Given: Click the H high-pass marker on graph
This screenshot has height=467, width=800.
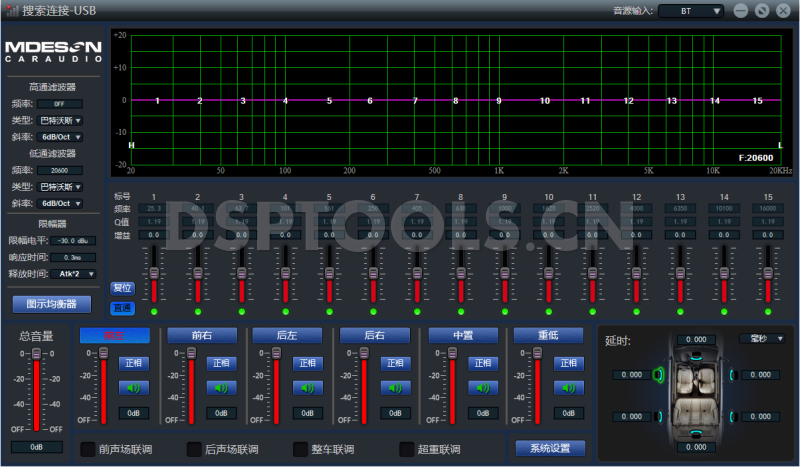Looking at the screenshot, I should 131,145.
